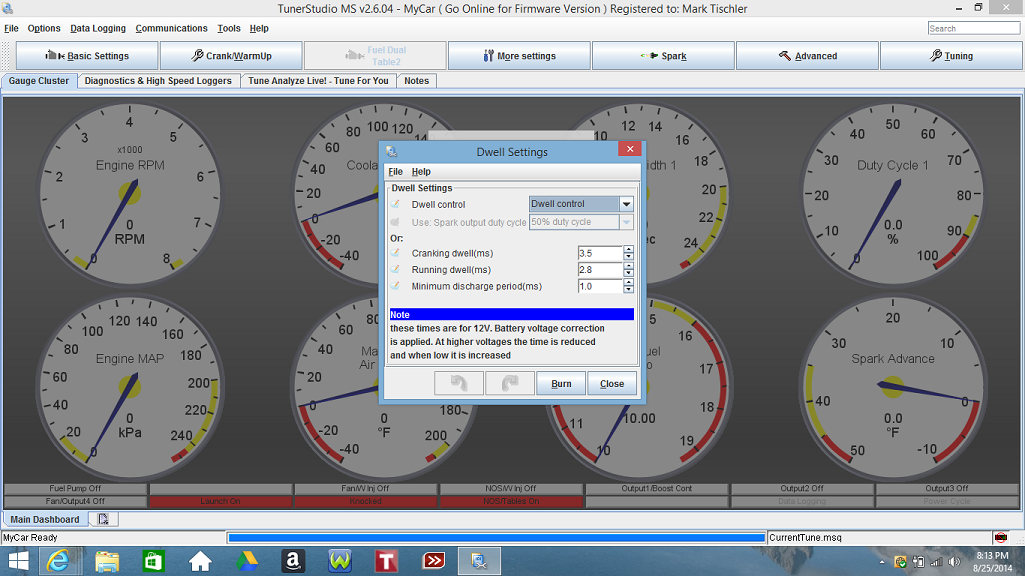Switch to TunerStudio in the taskbar
This screenshot has width=1025, height=576.
point(479,561)
